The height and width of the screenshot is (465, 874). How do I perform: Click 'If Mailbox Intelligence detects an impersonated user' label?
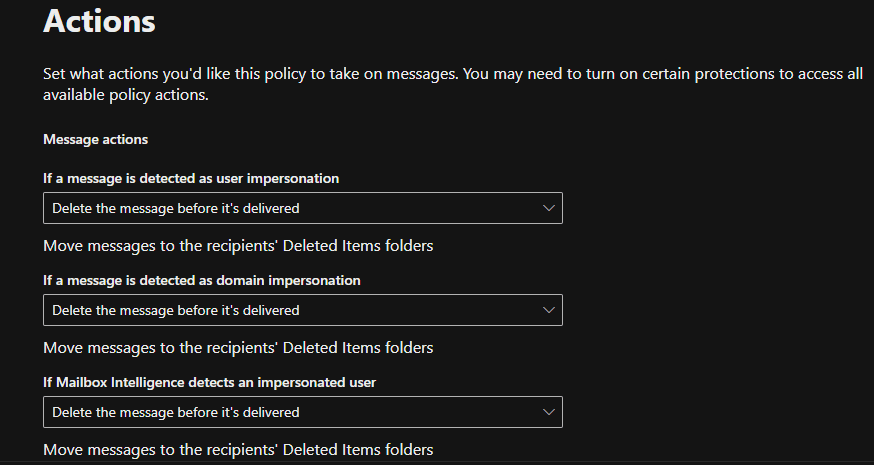coord(209,382)
